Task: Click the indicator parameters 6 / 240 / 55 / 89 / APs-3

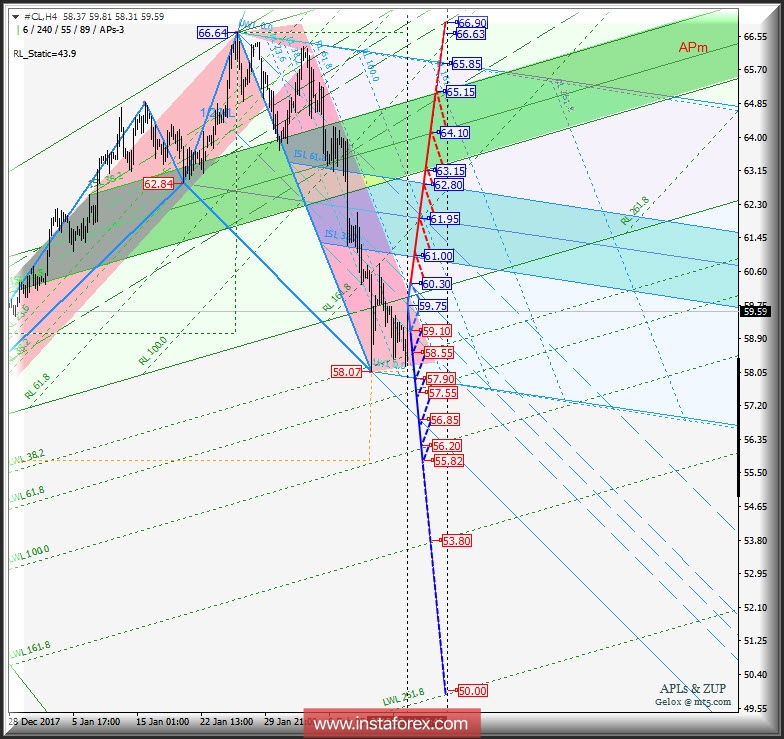Action: (x=73, y=30)
